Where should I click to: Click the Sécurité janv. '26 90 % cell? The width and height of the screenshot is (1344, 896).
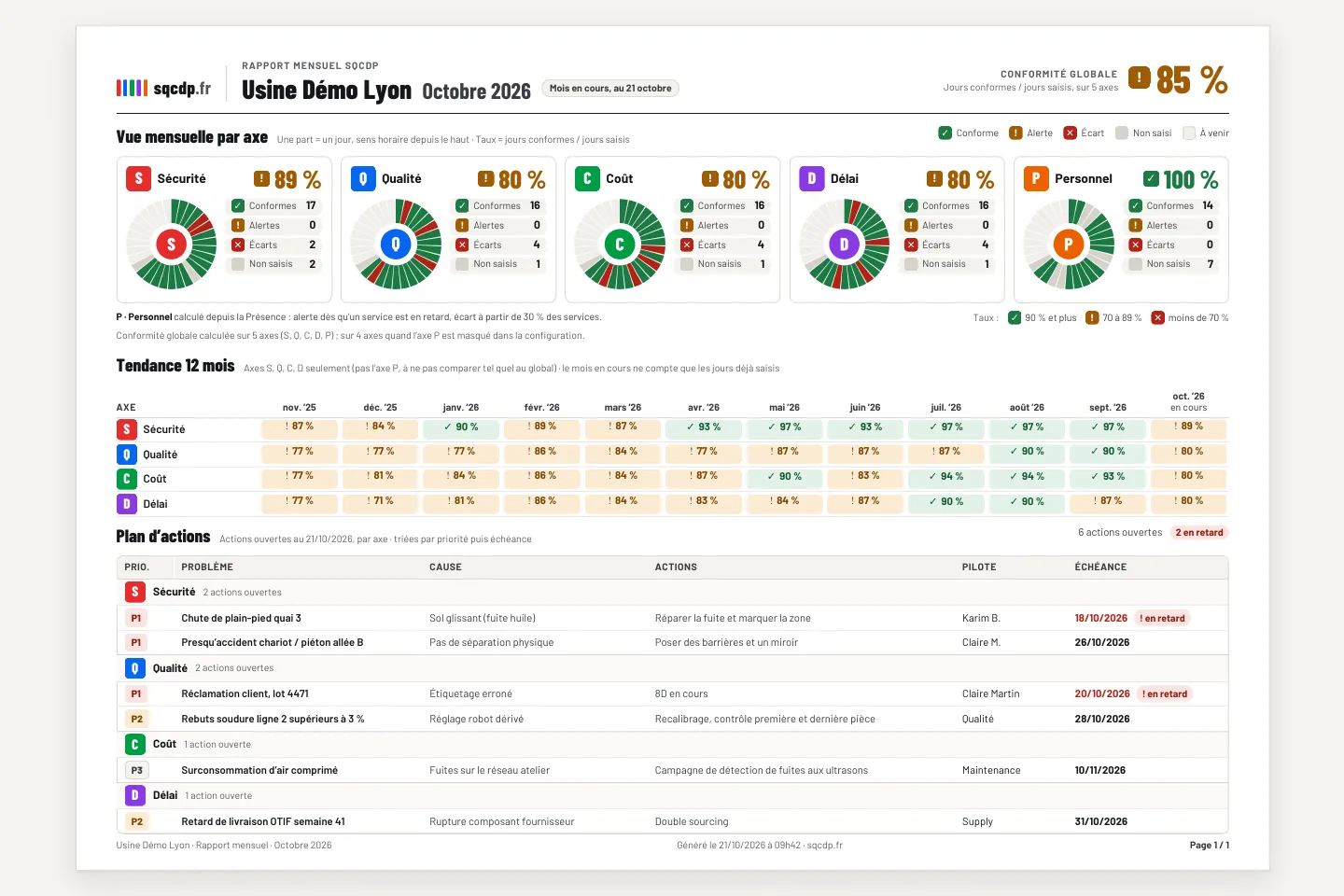point(462,427)
